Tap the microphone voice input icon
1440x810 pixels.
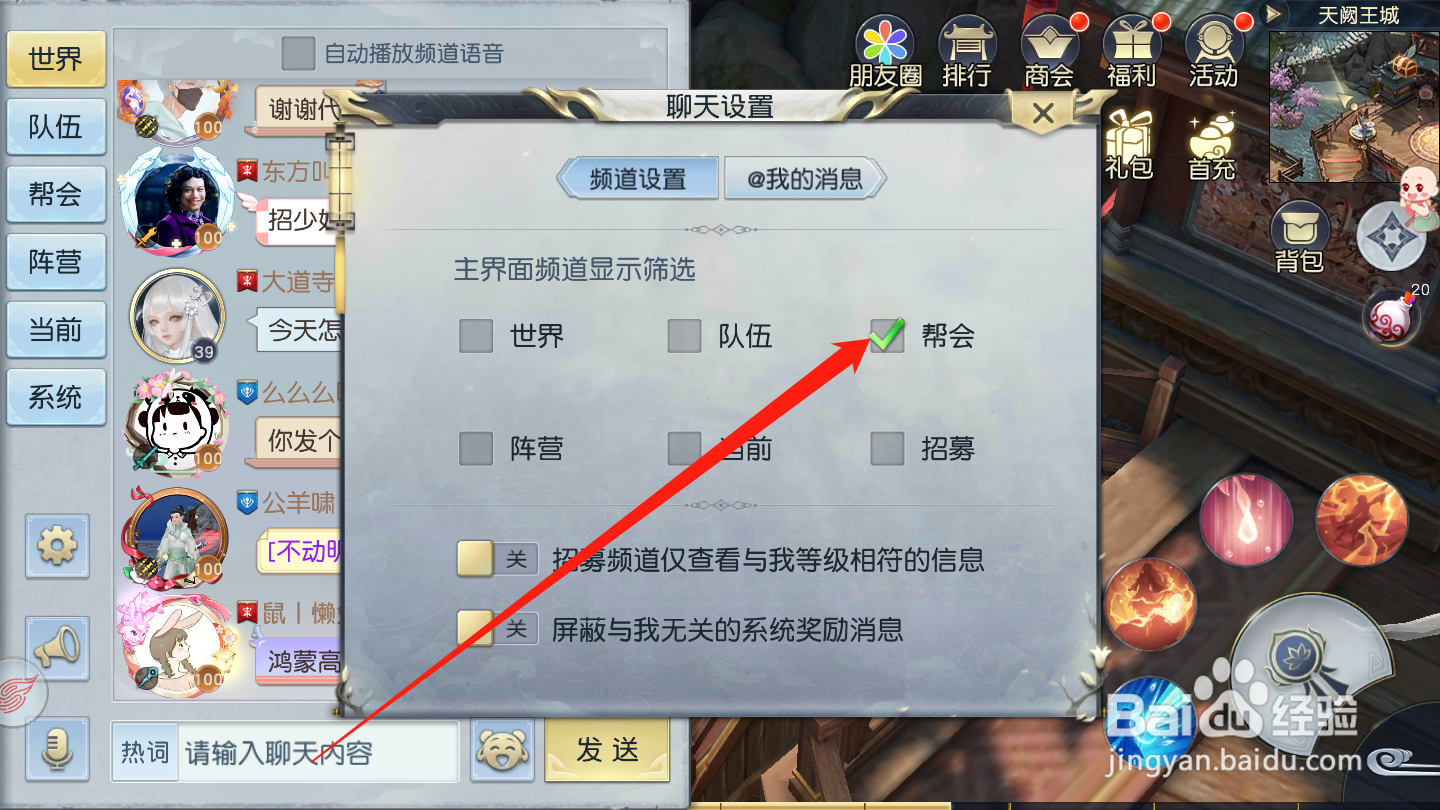tap(57, 749)
